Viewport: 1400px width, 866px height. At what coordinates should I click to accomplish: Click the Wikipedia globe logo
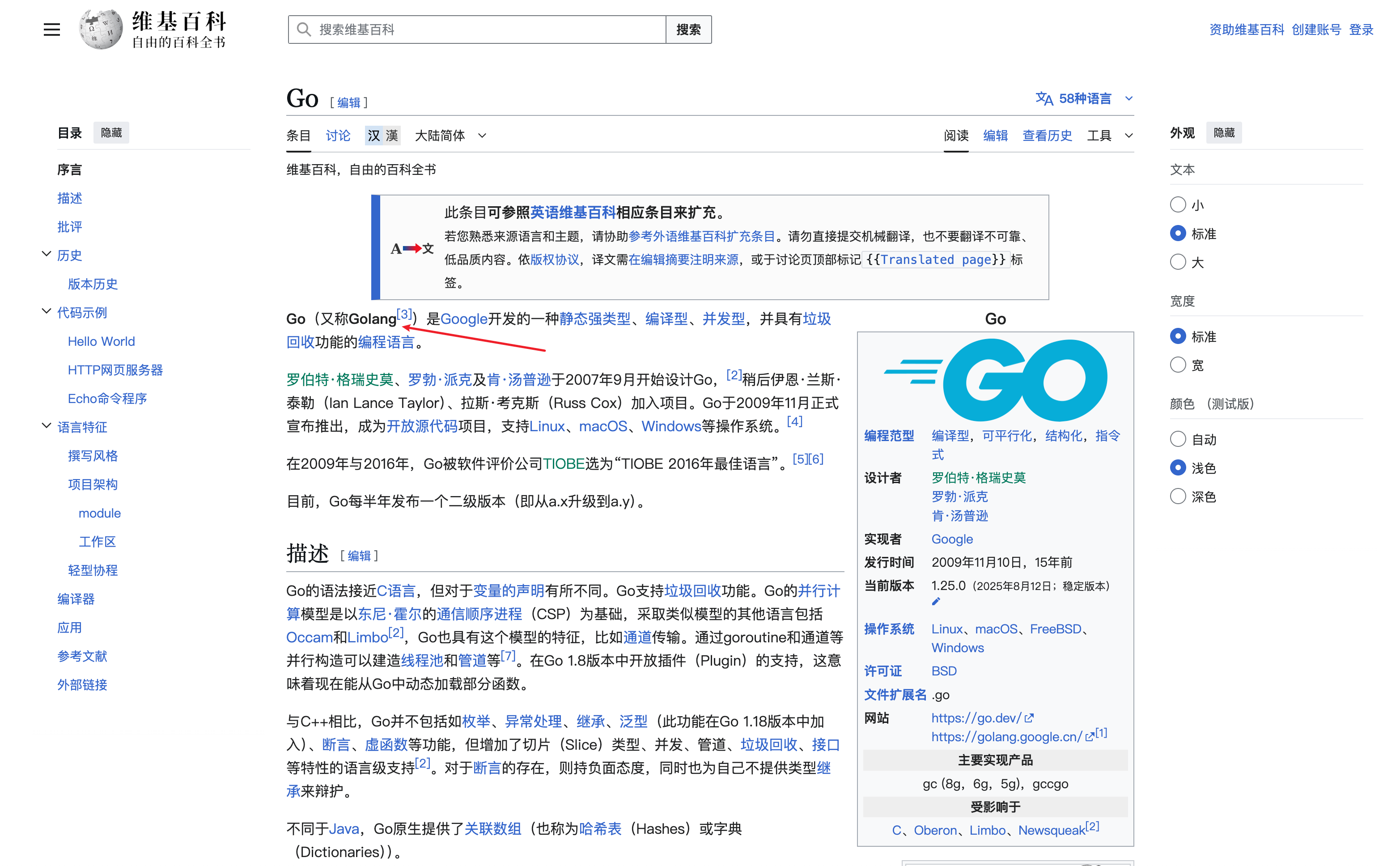click(101, 29)
